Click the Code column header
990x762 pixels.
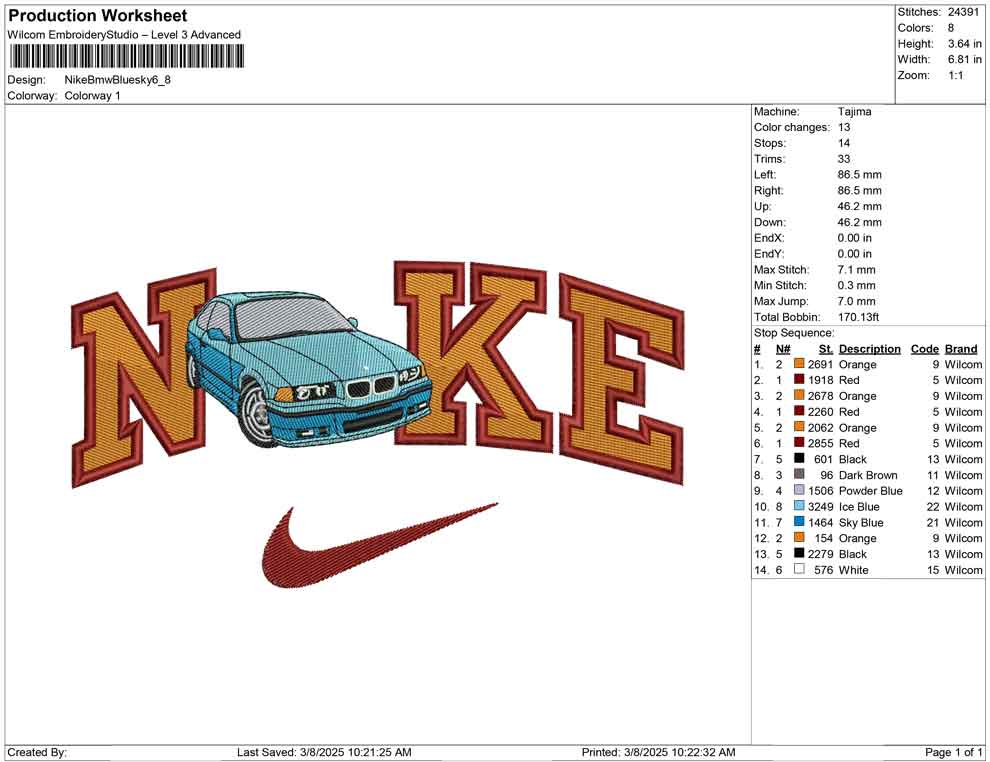924,349
